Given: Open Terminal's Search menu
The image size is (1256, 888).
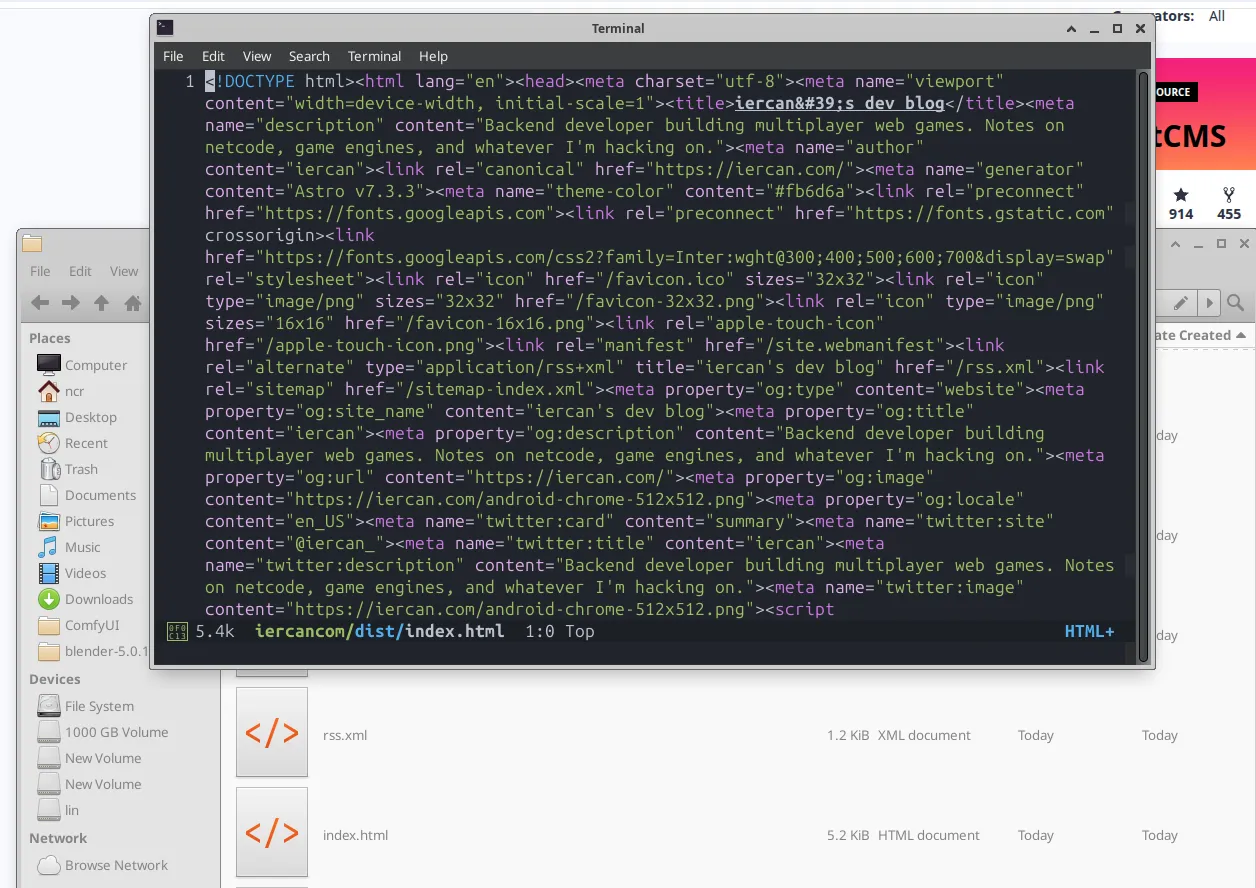Looking at the screenshot, I should click(309, 56).
